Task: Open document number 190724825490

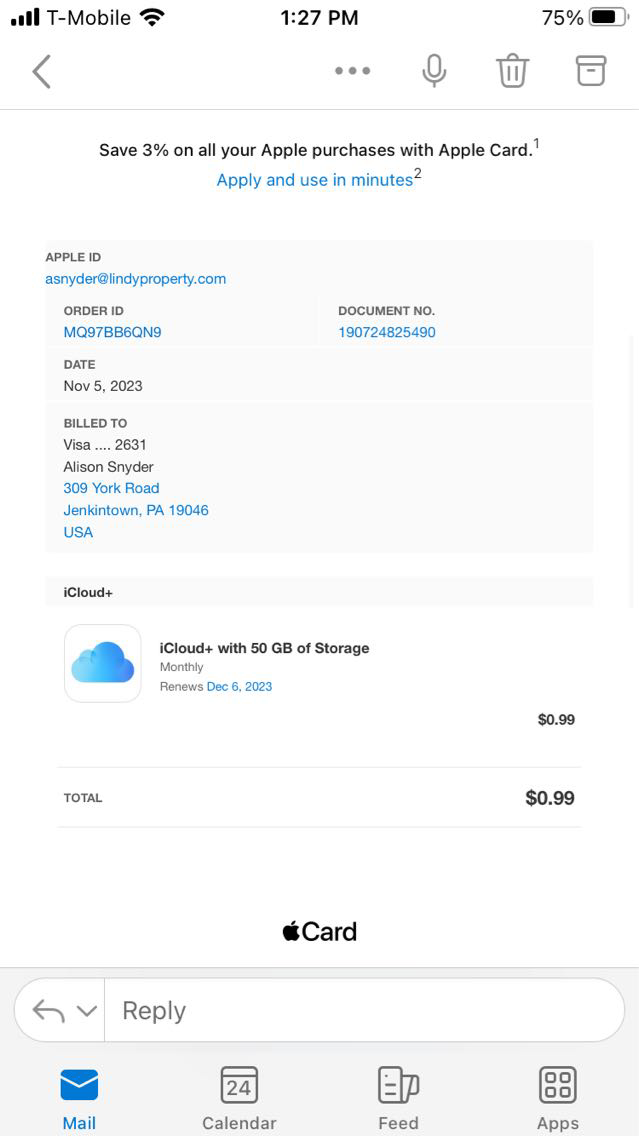Action: [x=387, y=332]
